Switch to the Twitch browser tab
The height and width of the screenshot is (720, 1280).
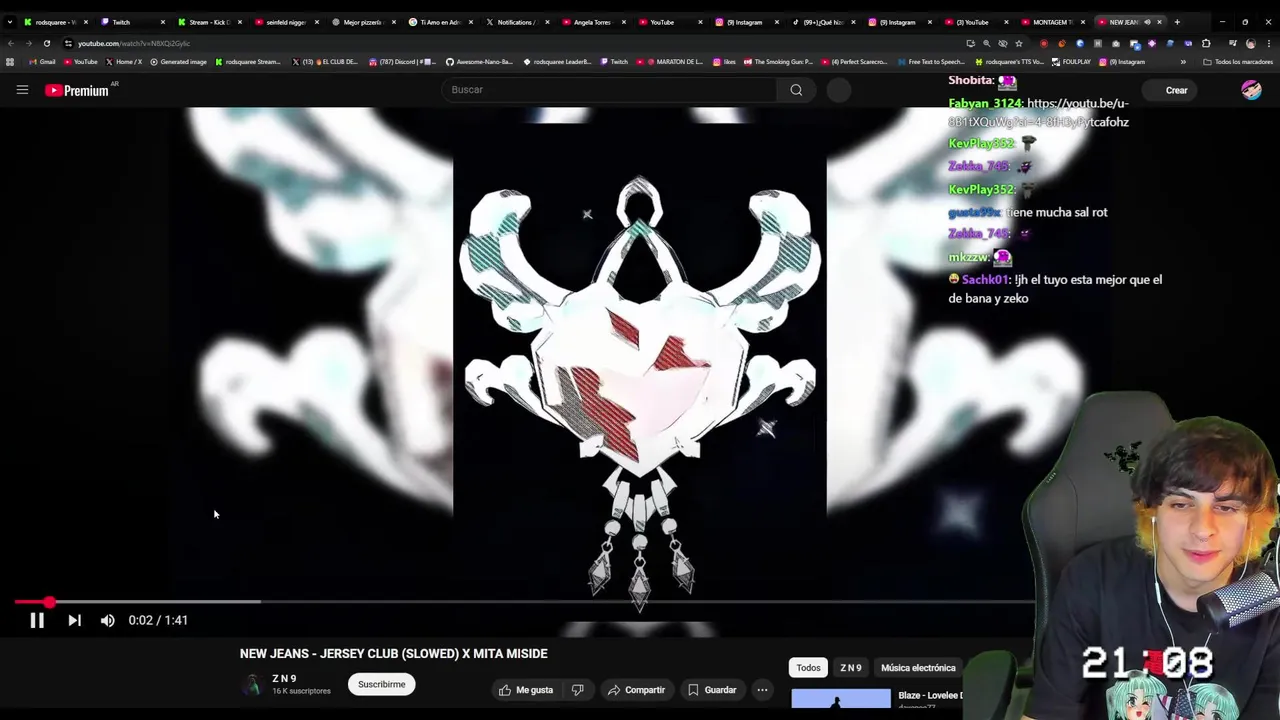click(x=133, y=22)
